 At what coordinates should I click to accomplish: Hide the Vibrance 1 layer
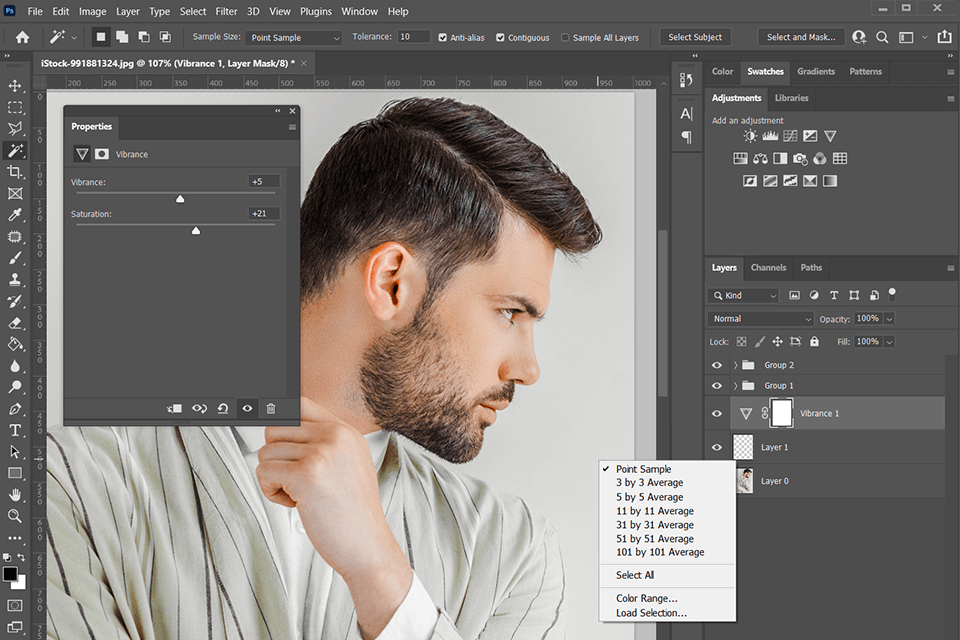pos(716,413)
